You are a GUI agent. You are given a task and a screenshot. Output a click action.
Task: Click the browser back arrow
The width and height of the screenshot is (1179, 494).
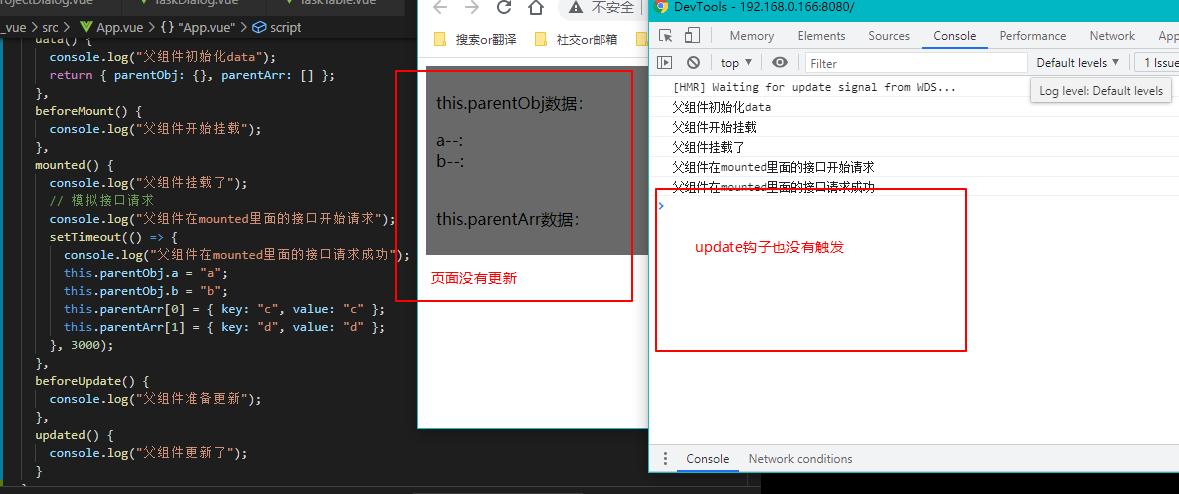(x=440, y=8)
